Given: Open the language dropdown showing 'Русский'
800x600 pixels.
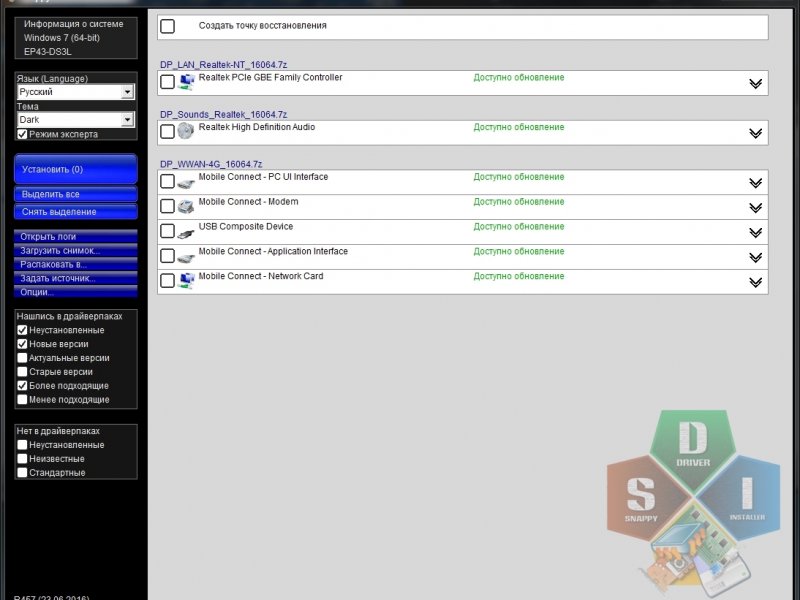Looking at the screenshot, I should pos(76,92).
